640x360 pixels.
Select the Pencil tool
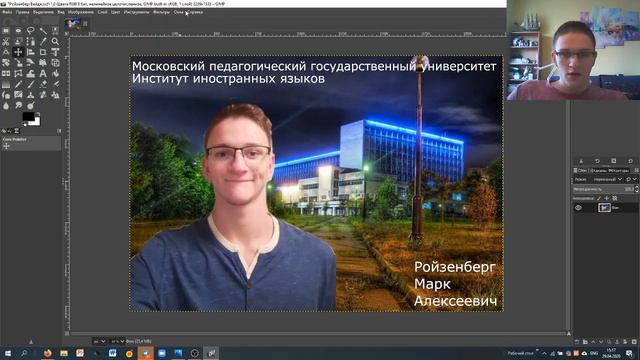click(x=18, y=84)
